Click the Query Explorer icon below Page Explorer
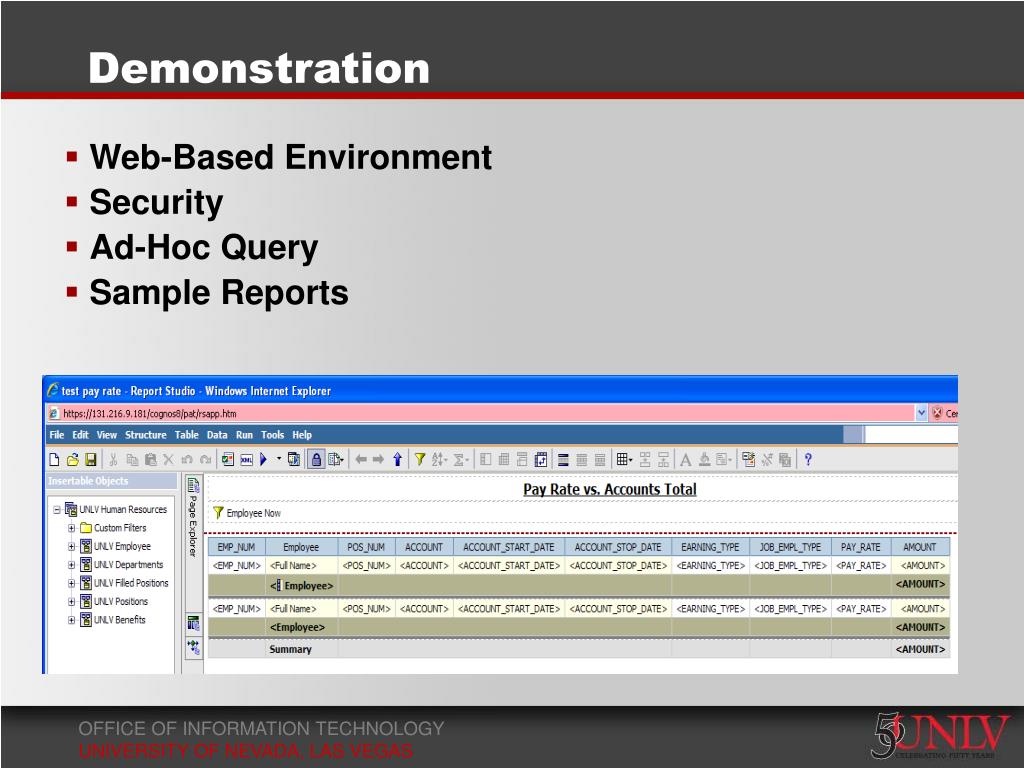The width and height of the screenshot is (1024, 768). point(193,623)
